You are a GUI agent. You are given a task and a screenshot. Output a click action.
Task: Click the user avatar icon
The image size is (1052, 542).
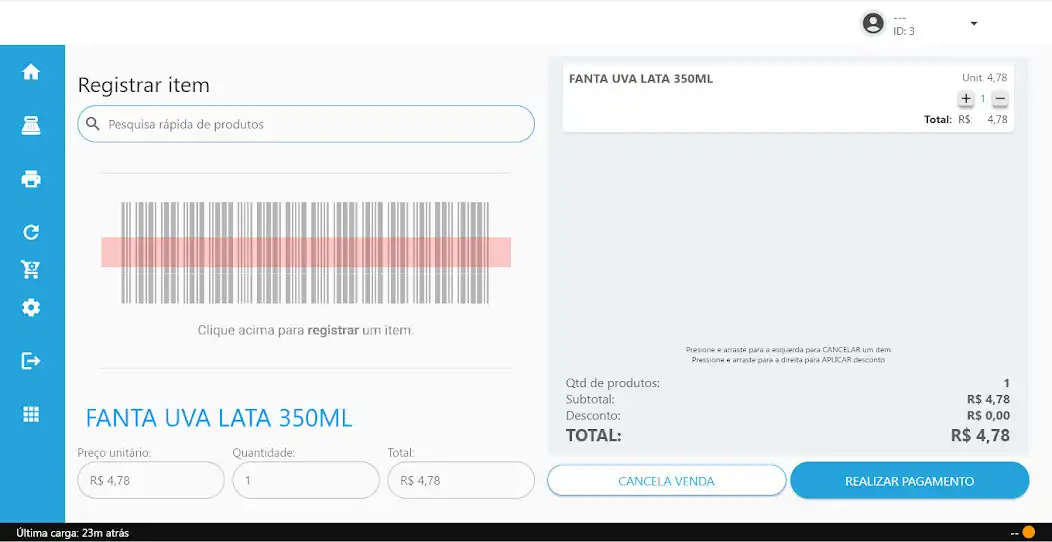point(873,24)
